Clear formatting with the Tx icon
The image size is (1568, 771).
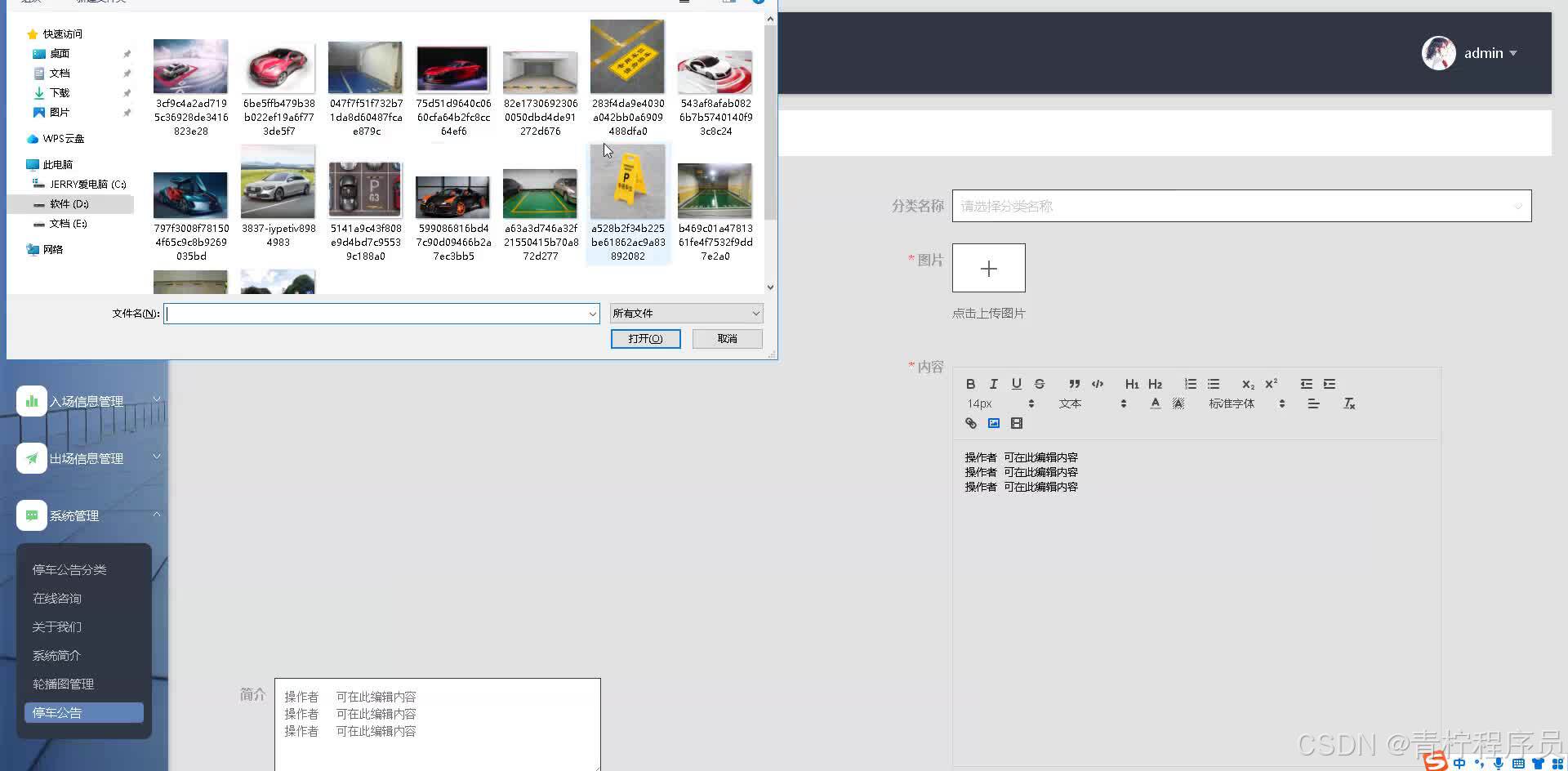[1349, 403]
